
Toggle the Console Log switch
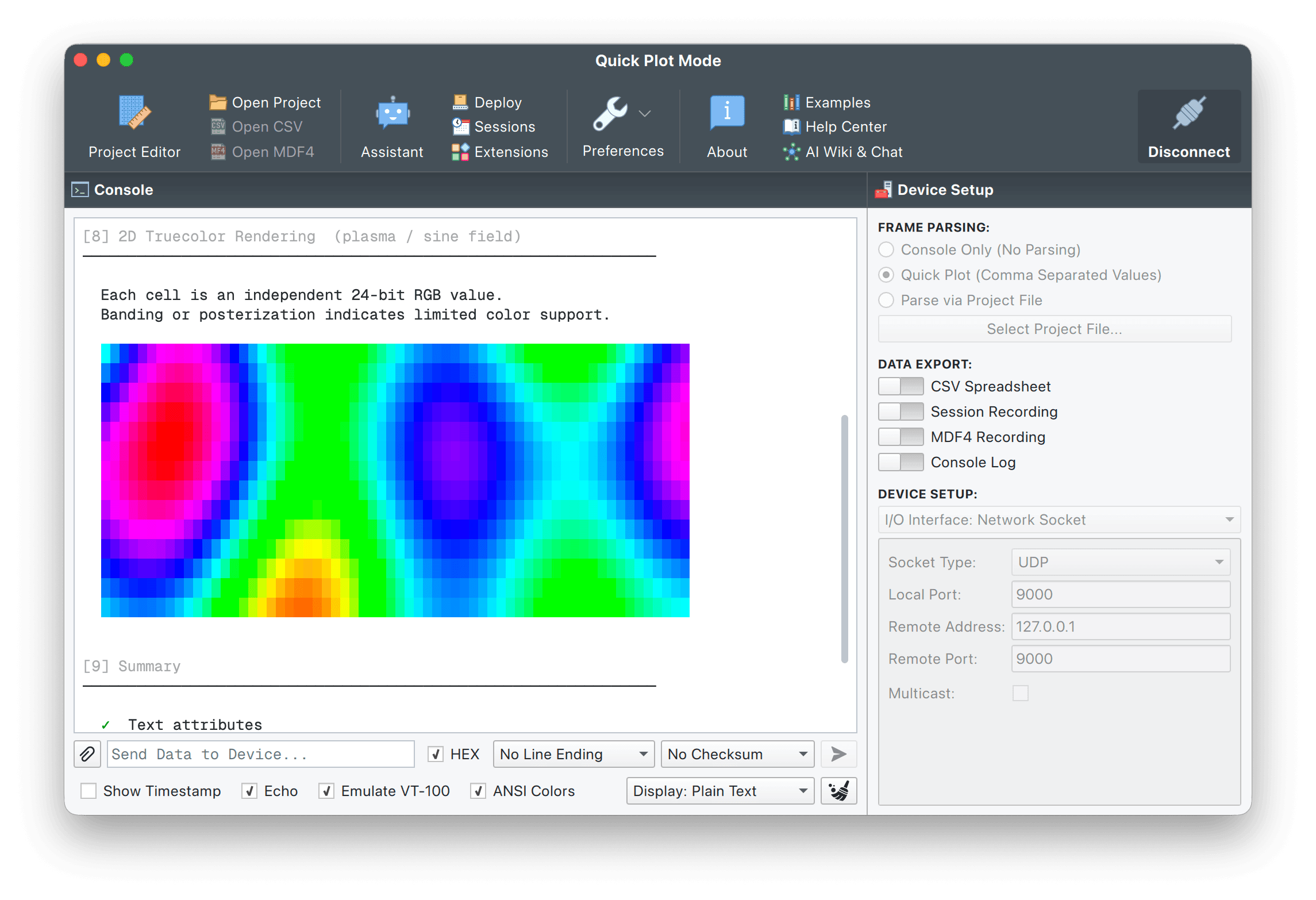(901, 462)
